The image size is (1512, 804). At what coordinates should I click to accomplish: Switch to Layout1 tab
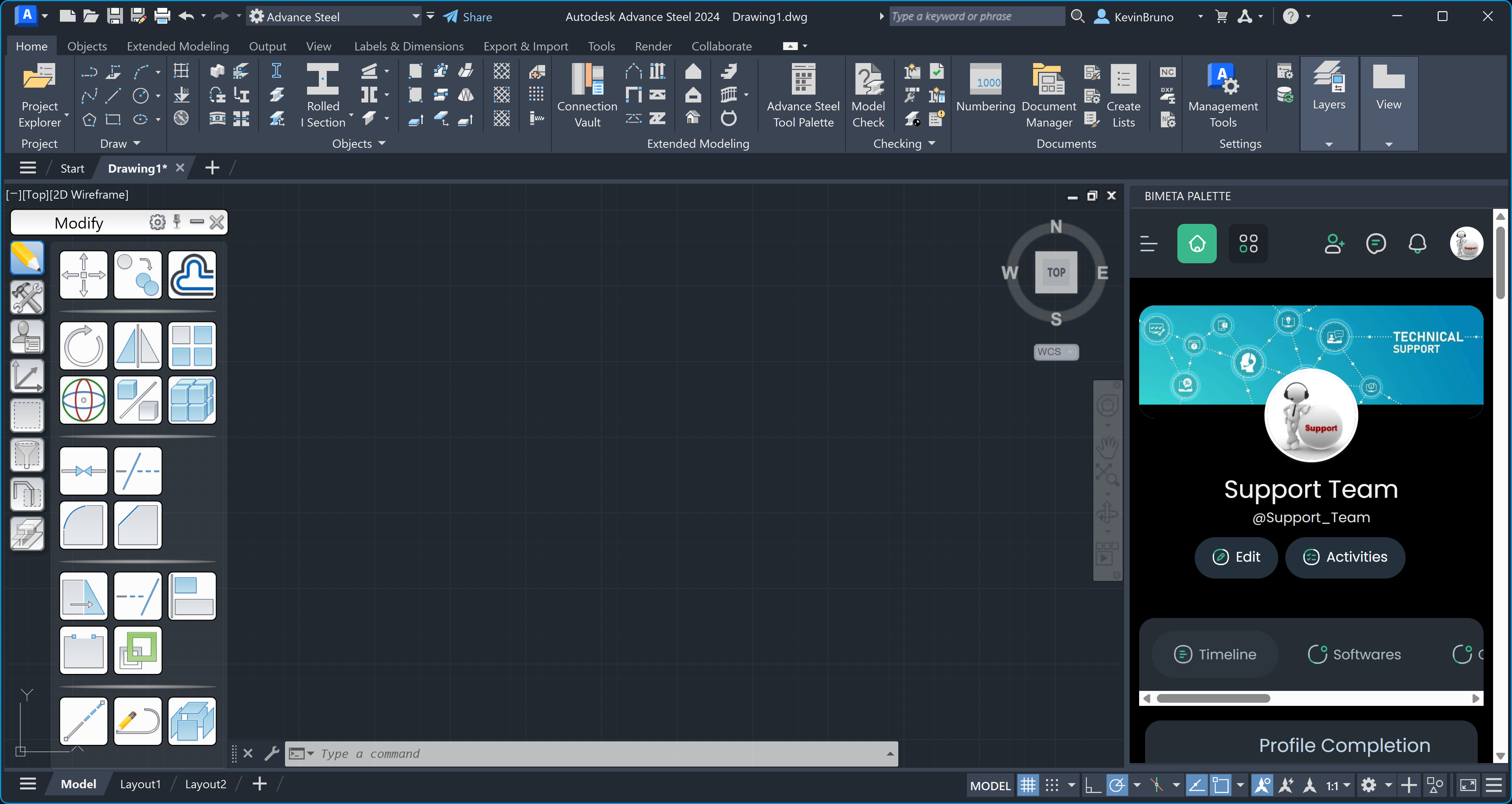point(140,784)
